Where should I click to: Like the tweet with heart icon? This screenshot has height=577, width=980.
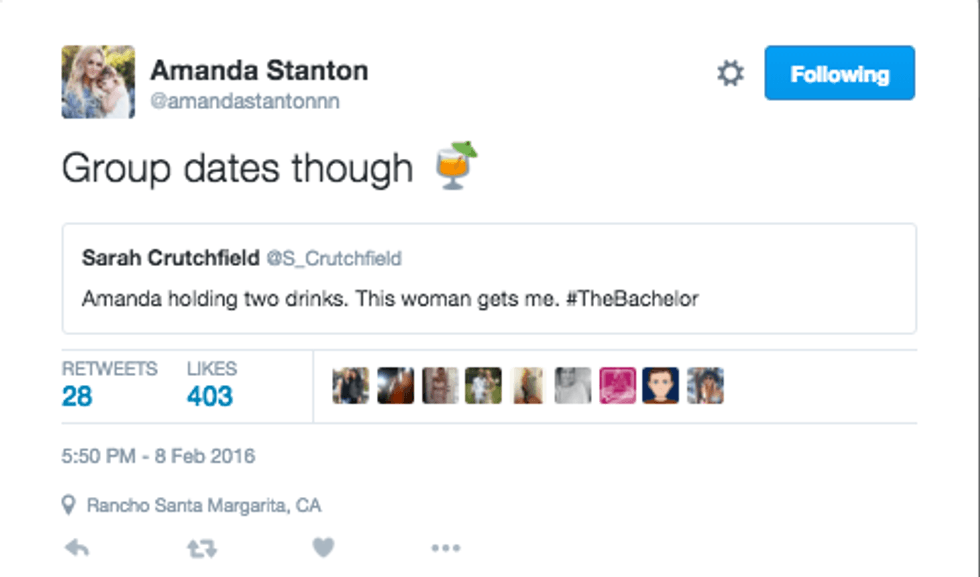tap(322, 547)
